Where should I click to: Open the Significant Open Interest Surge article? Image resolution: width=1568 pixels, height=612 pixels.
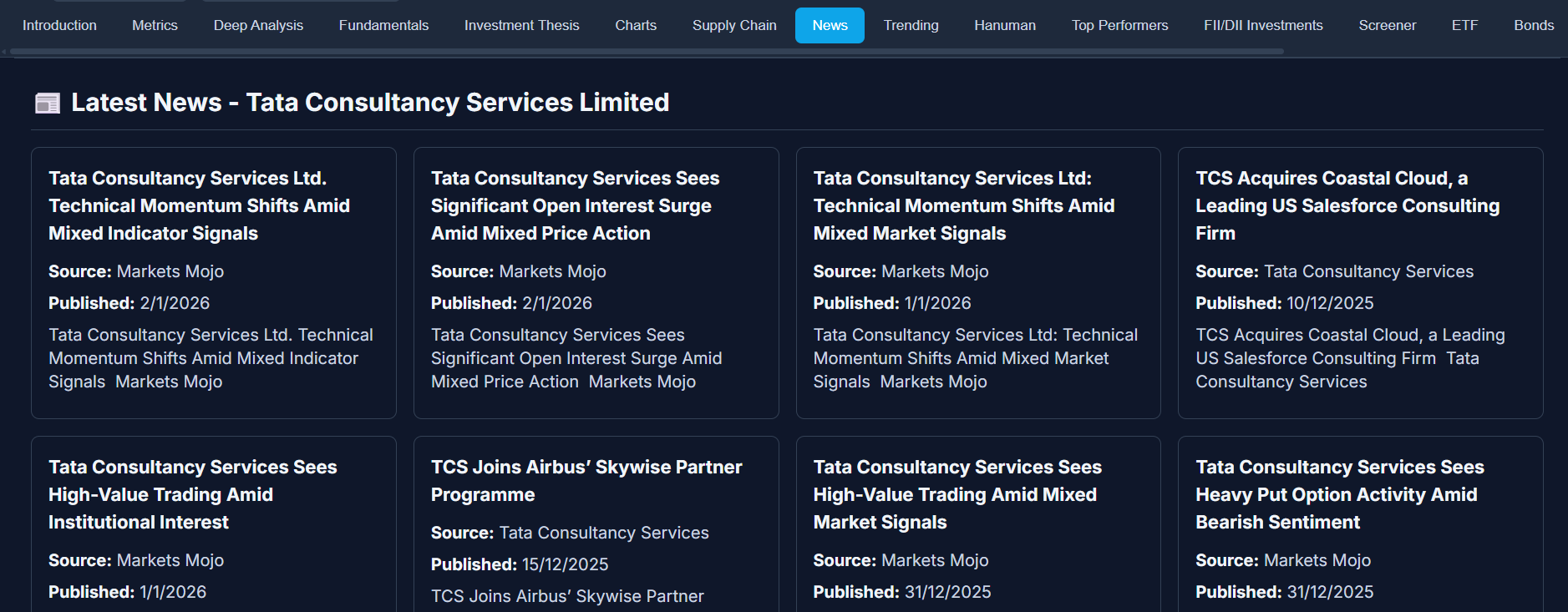575,205
